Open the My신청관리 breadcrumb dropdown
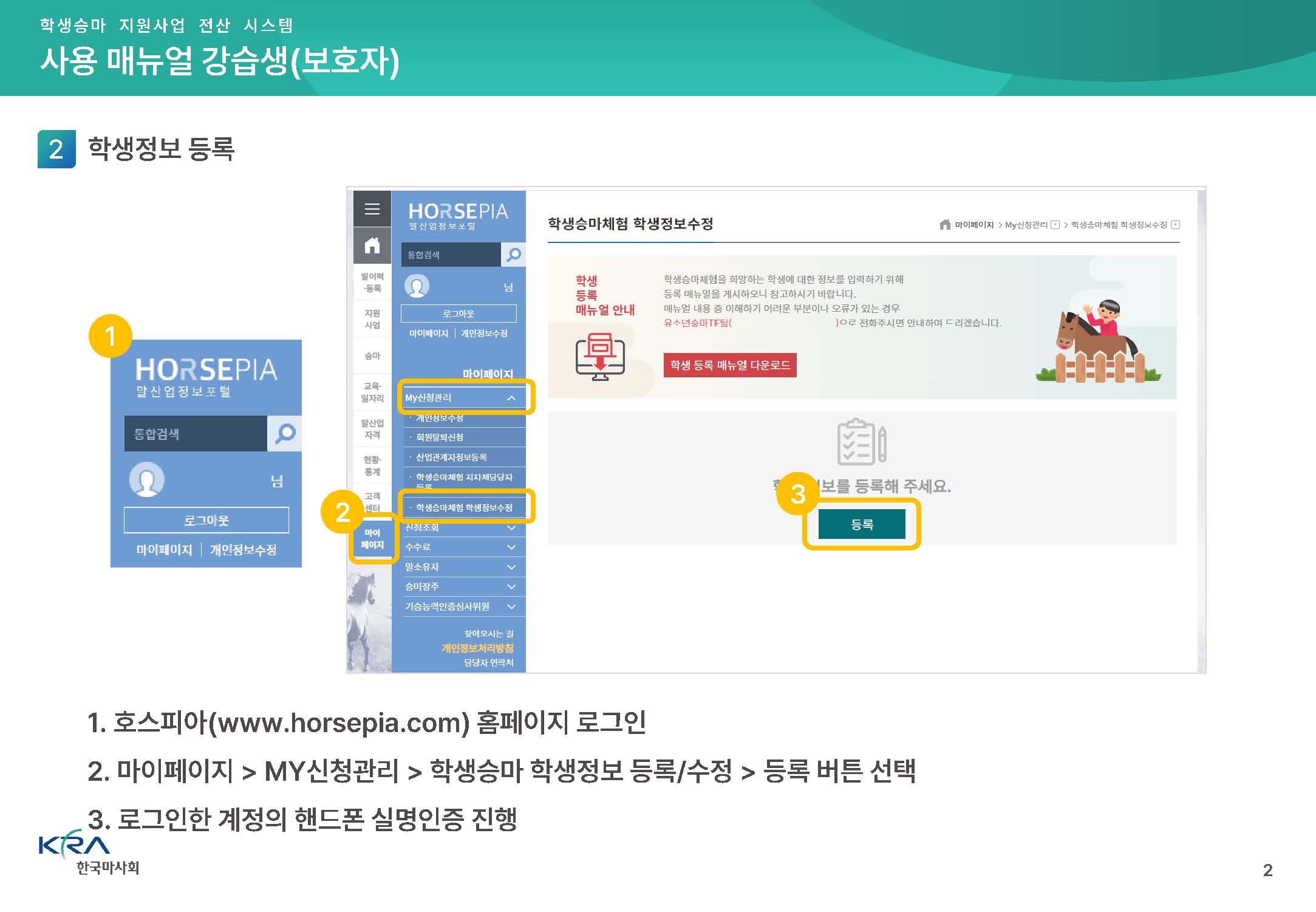This screenshot has height=912, width=1316. 1055,225
